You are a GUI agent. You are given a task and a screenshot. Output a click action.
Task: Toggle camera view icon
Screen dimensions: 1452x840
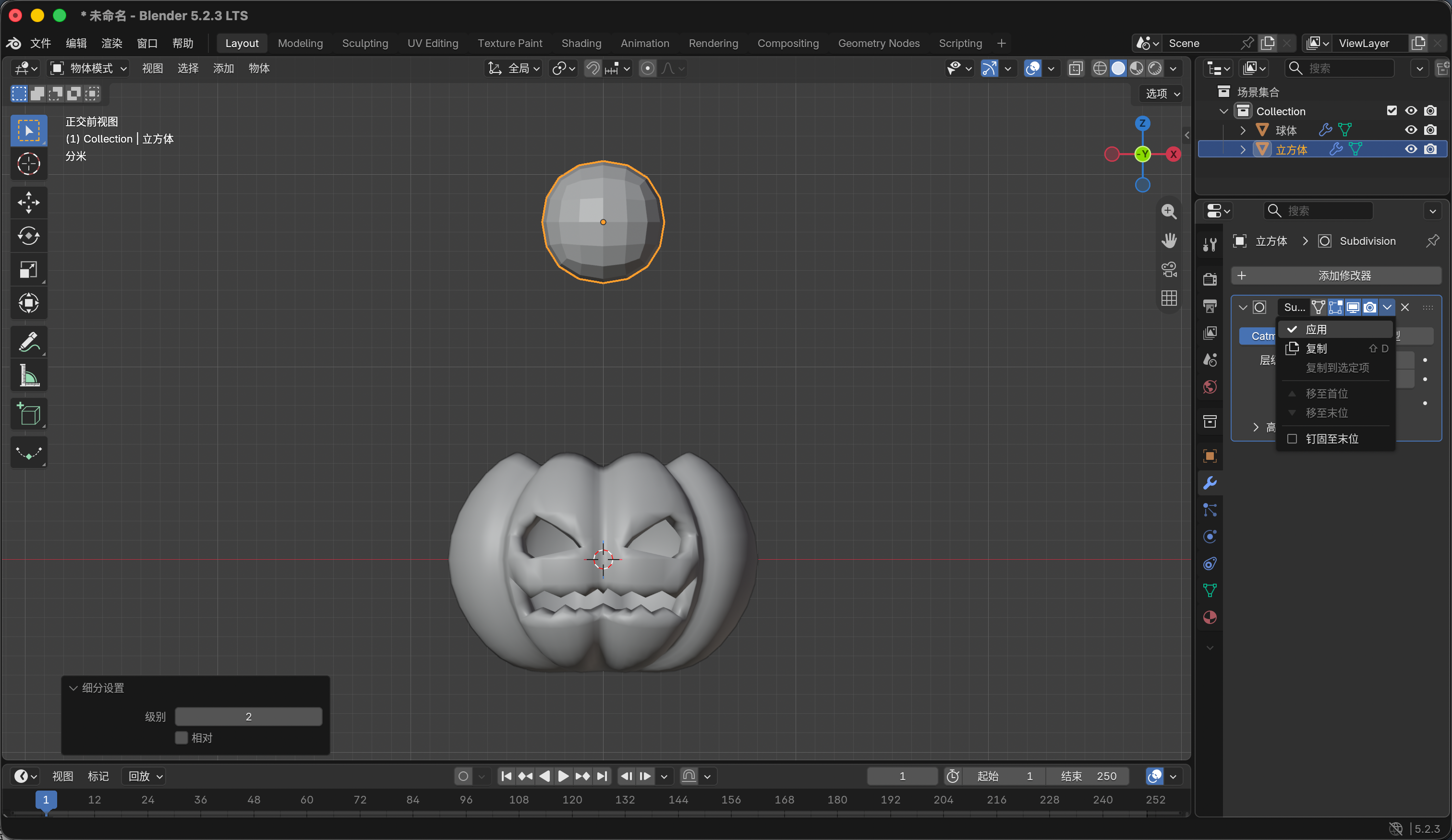pyautogui.click(x=1169, y=269)
